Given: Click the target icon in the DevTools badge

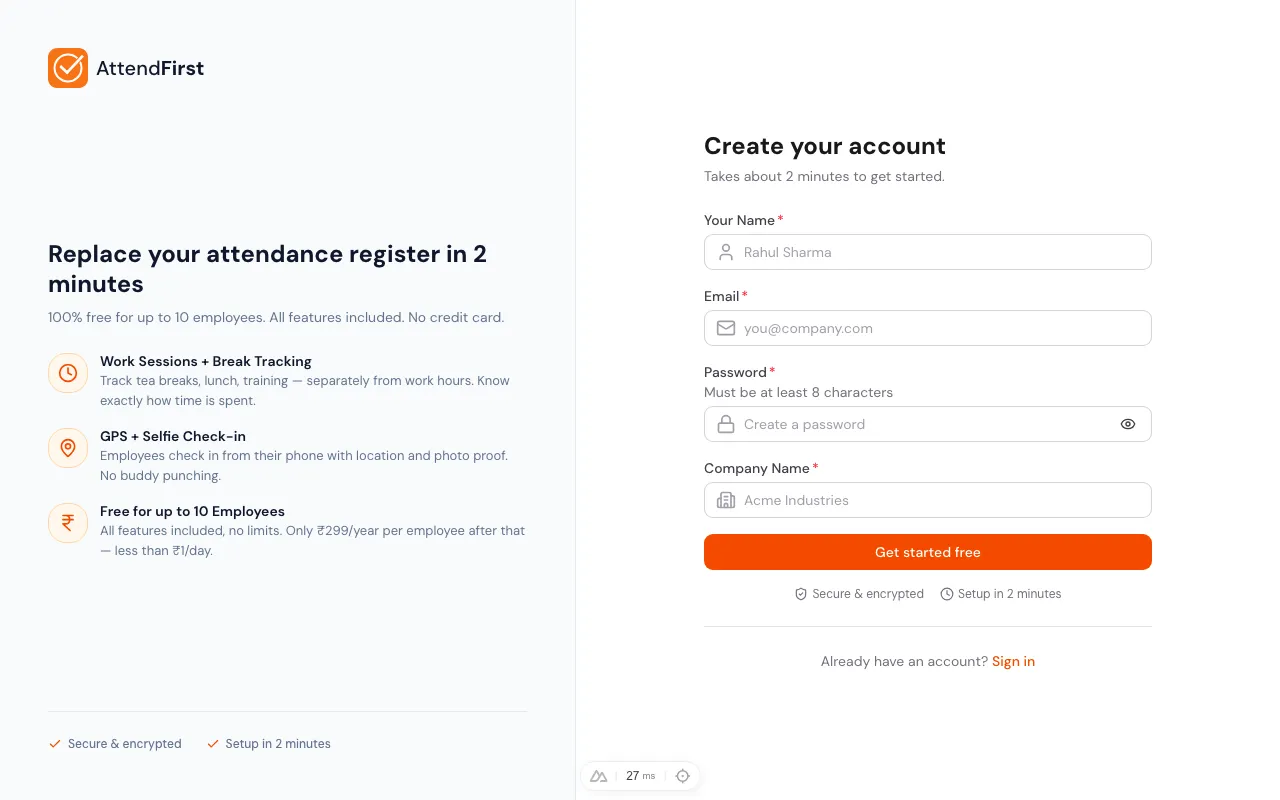Looking at the screenshot, I should 683,776.
